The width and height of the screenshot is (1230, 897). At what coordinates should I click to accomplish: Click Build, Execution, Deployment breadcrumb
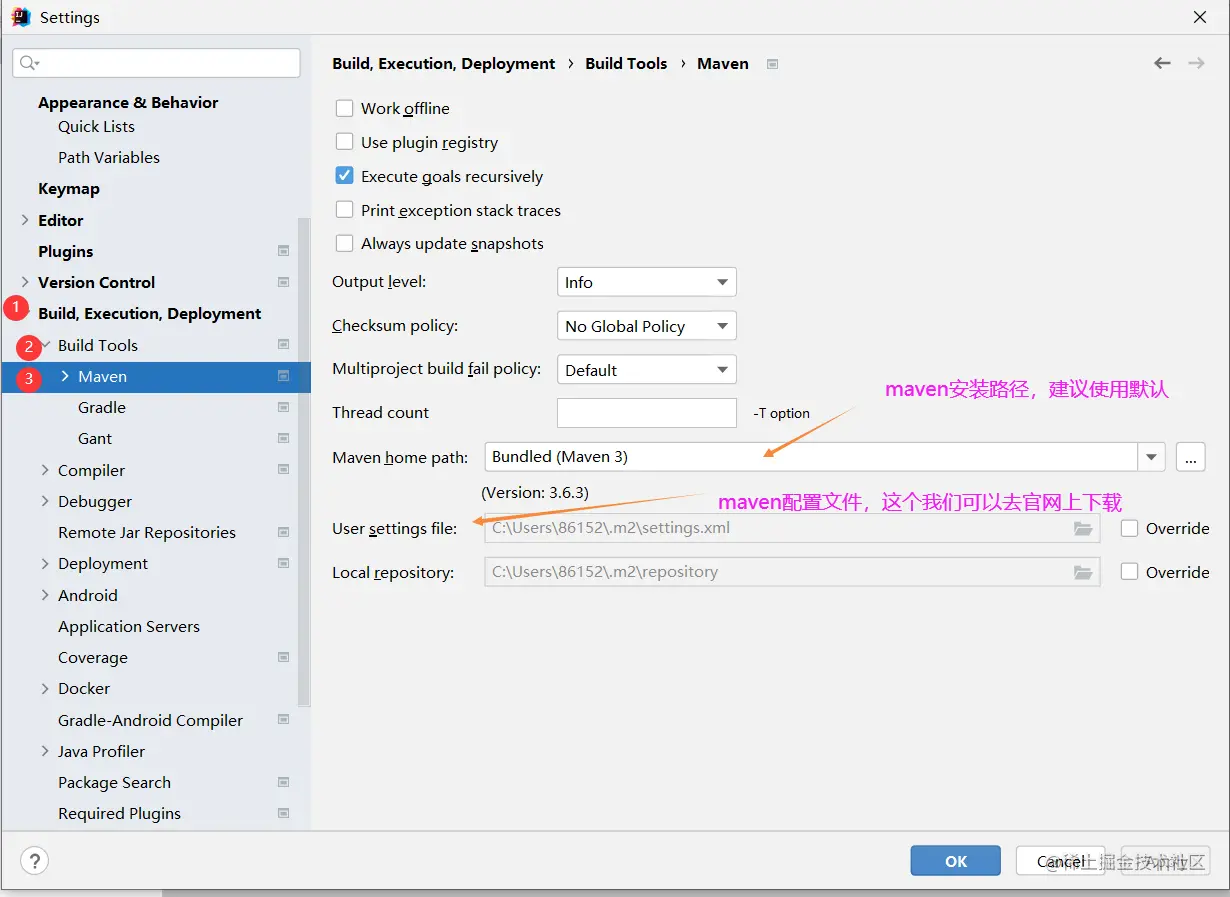[444, 63]
